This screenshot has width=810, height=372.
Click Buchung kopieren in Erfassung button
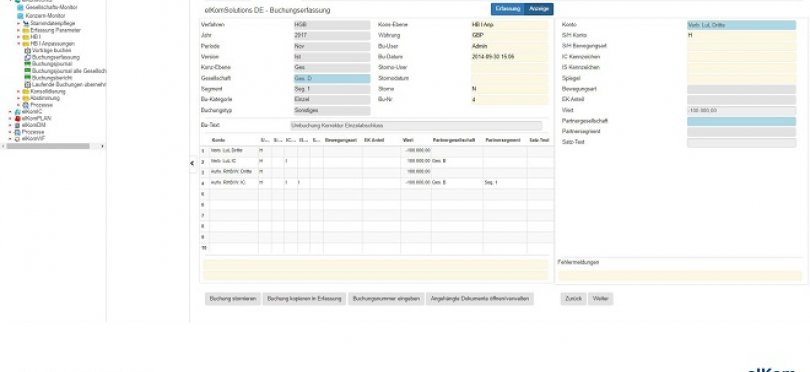tap(304, 299)
